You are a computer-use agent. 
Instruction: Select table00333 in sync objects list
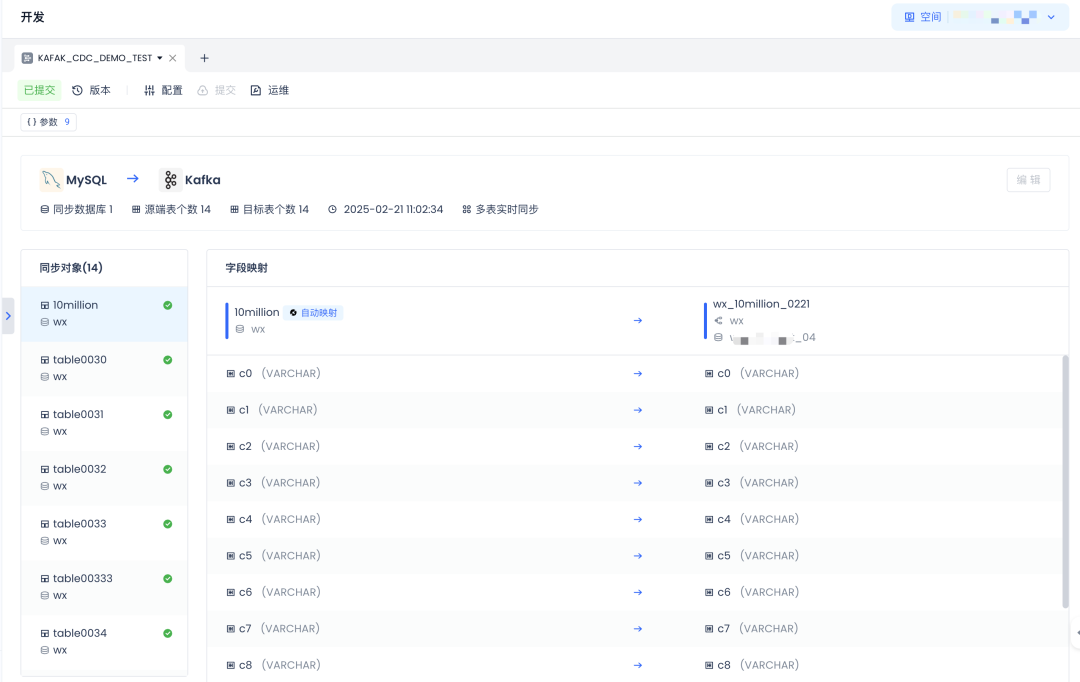pyautogui.click(x=104, y=587)
